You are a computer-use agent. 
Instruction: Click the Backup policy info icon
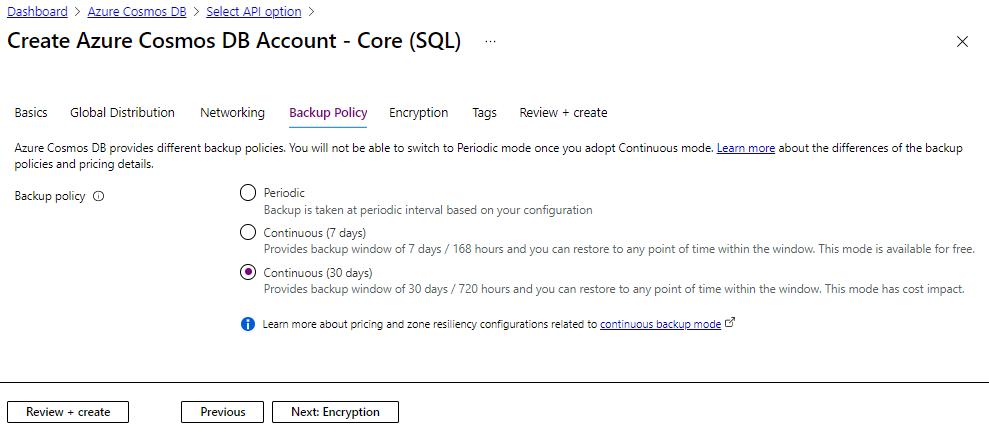[x=98, y=196]
